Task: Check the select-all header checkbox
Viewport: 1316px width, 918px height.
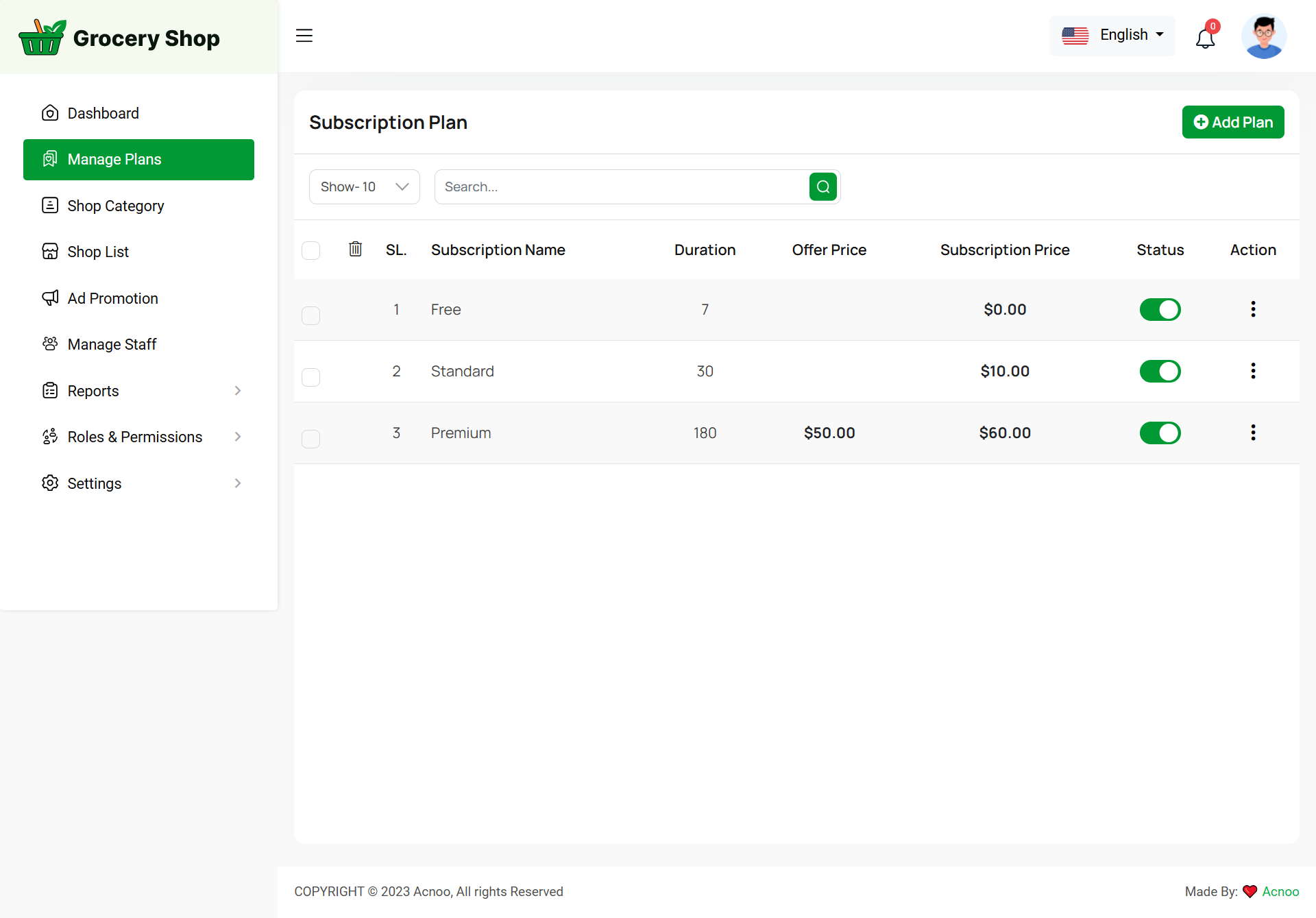Action: click(x=311, y=250)
